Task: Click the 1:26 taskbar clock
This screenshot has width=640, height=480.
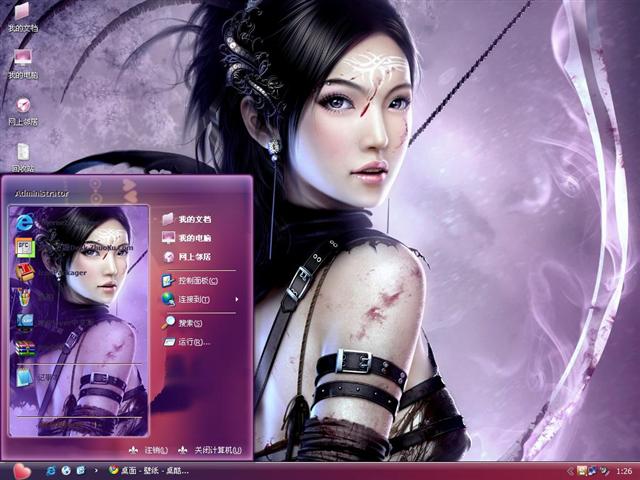Action: click(624, 471)
